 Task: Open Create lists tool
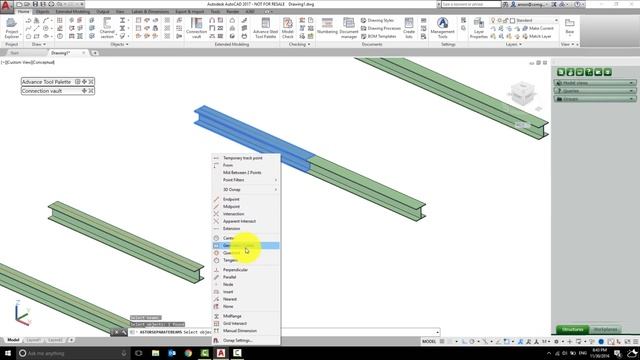tap(409, 28)
